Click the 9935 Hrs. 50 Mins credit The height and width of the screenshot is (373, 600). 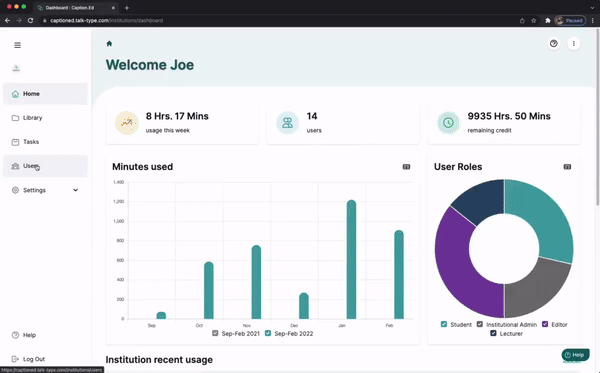click(x=509, y=116)
